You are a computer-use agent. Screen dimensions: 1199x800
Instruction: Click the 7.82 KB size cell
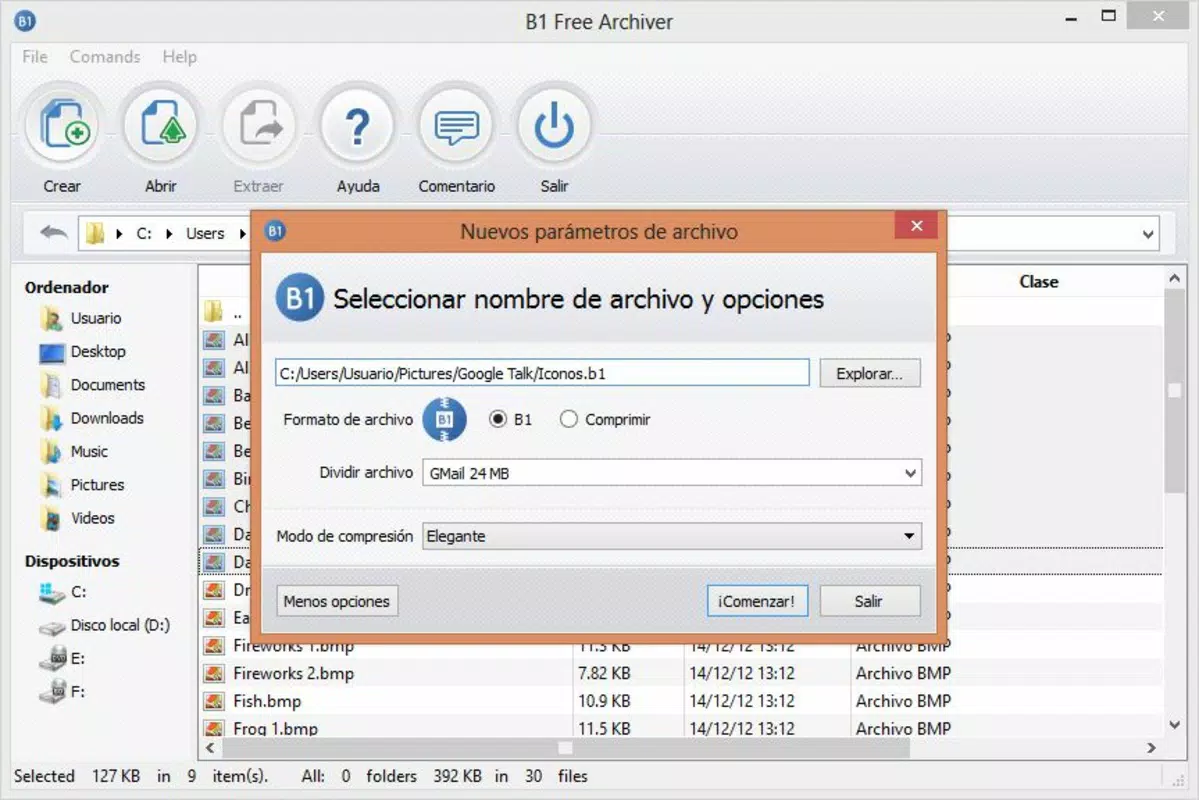(x=604, y=673)
